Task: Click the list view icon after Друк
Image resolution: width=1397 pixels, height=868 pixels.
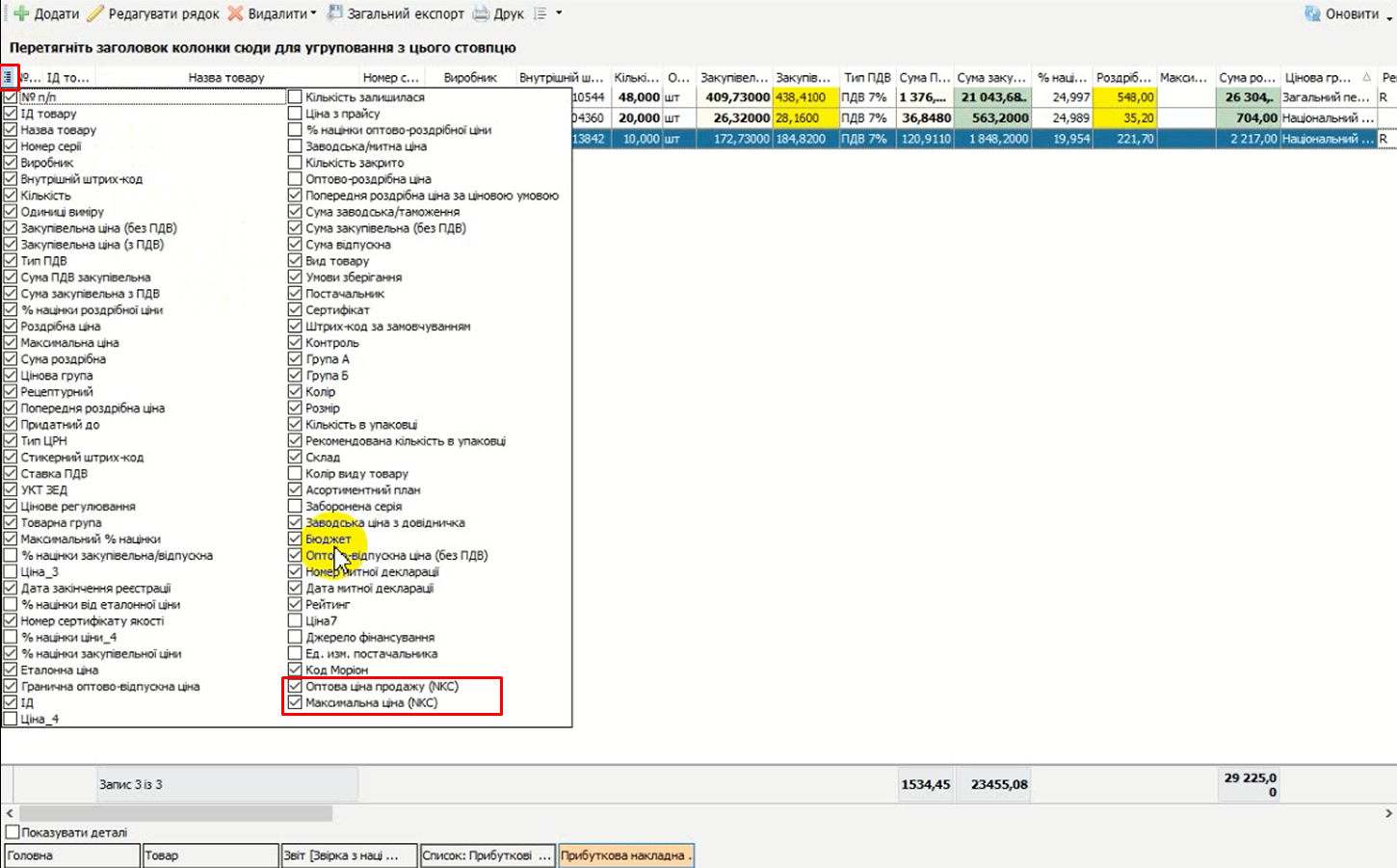Action: [x=540, y=13]
